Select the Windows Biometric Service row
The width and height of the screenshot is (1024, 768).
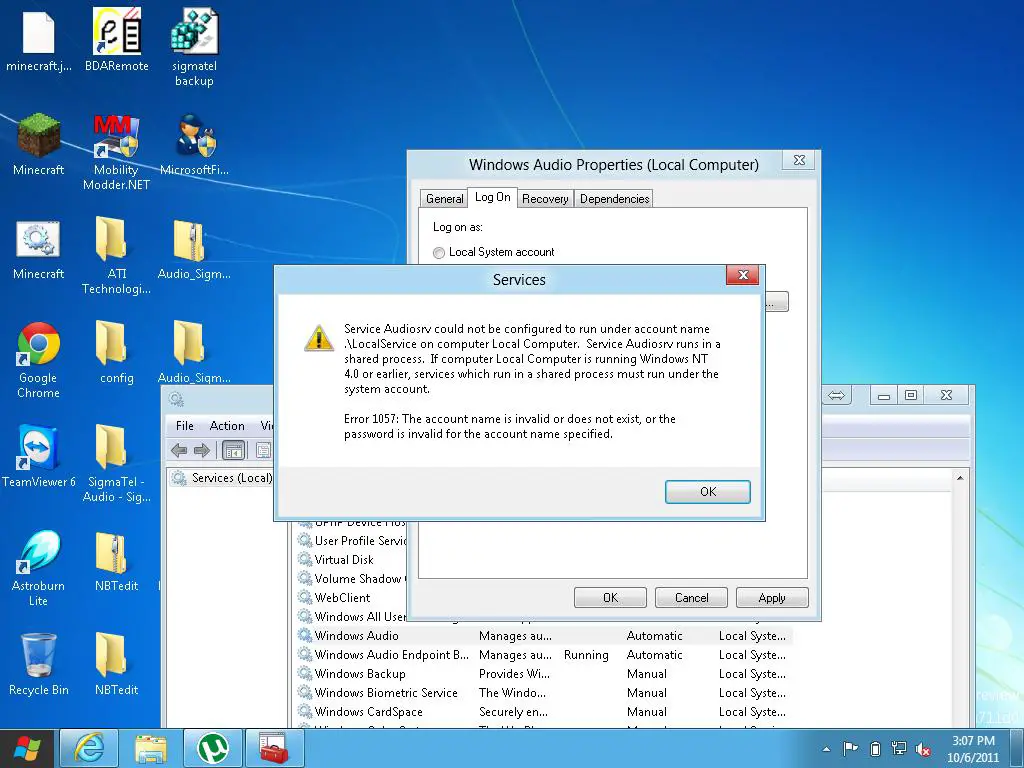coord(543,692)
